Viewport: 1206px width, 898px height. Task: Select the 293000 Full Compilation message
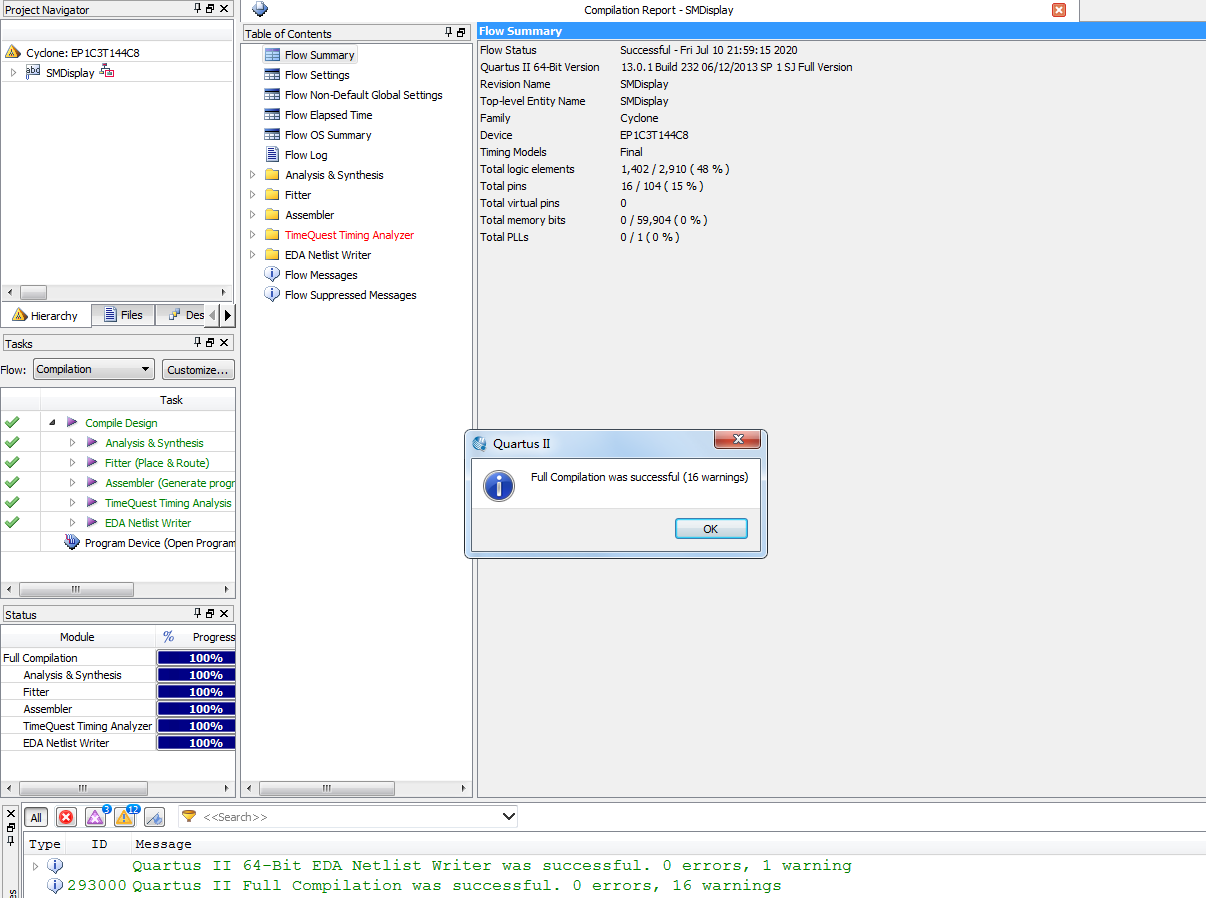[457, 886]
